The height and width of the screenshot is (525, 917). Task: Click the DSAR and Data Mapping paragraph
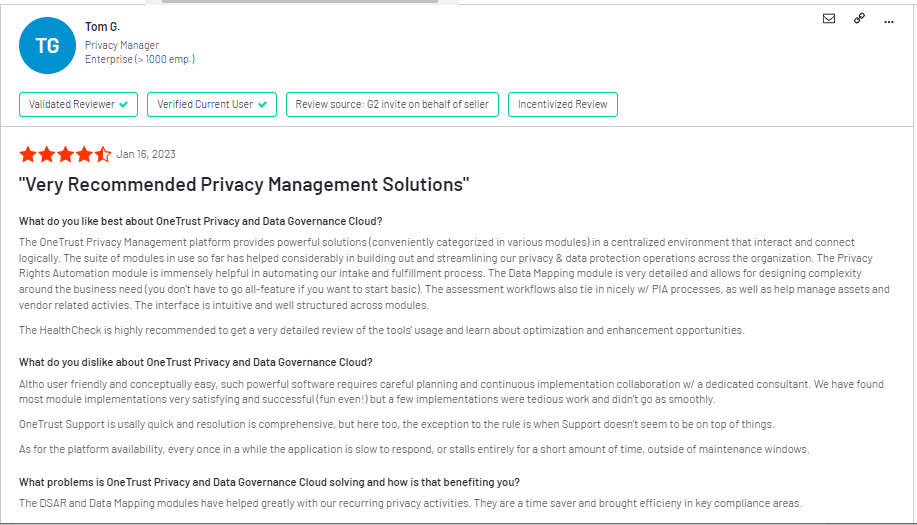411,503
